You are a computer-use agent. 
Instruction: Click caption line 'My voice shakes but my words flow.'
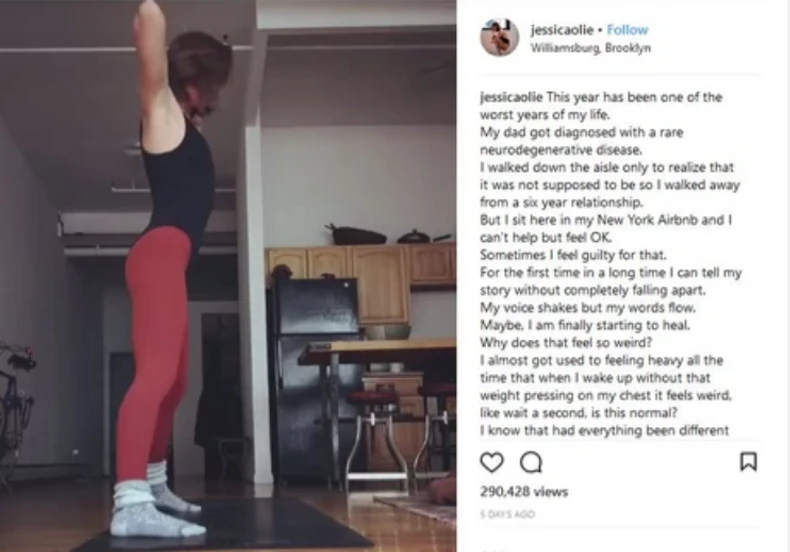(588, 307)
